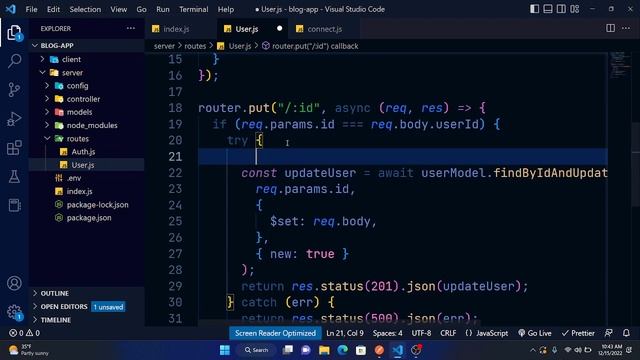Open the Help menu
This screenshot has width=640, height=360.
point(226,9)
